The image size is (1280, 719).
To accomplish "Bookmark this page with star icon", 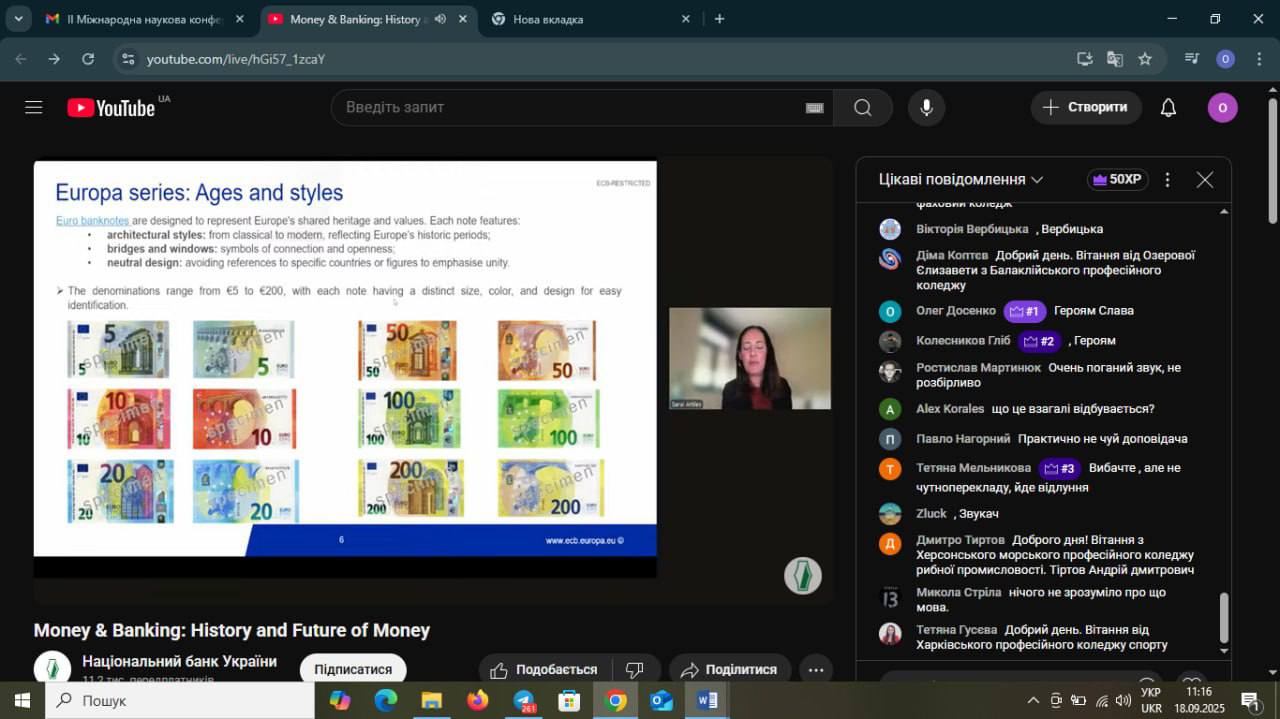I will (x=1145, y=59).
